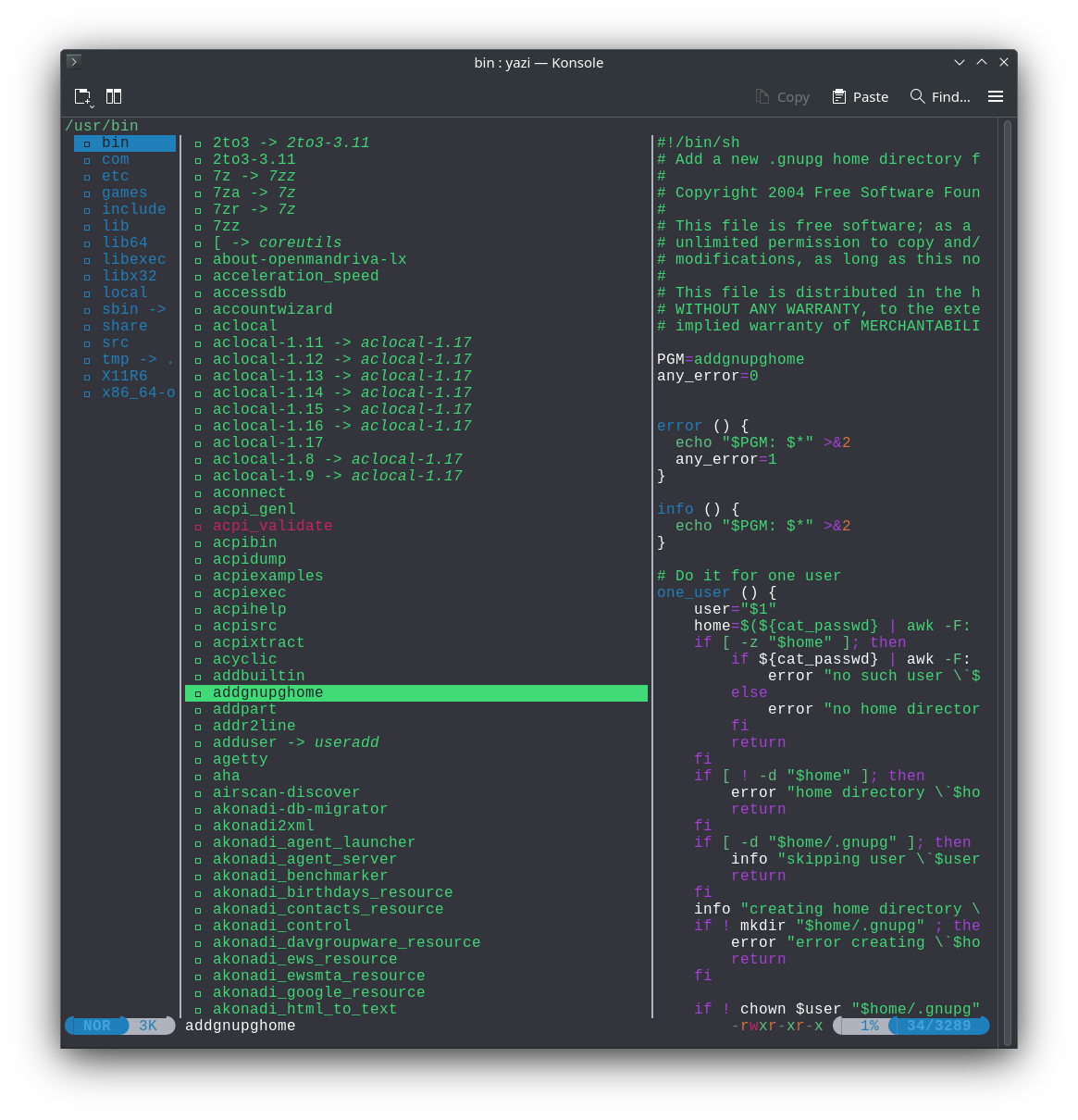1078x1120 pixels.
Task: Select the share directory
Action: 125,326
